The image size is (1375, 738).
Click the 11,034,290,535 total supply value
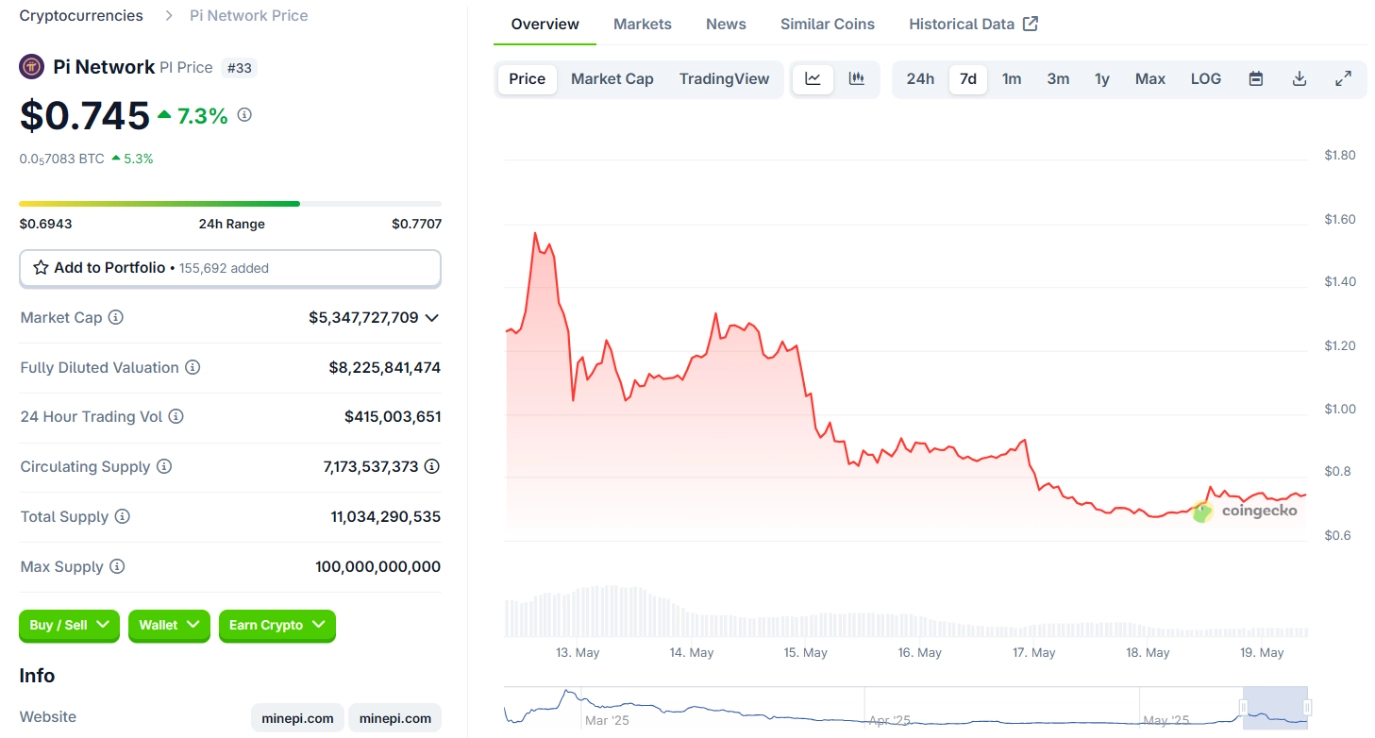pos(386,516)
